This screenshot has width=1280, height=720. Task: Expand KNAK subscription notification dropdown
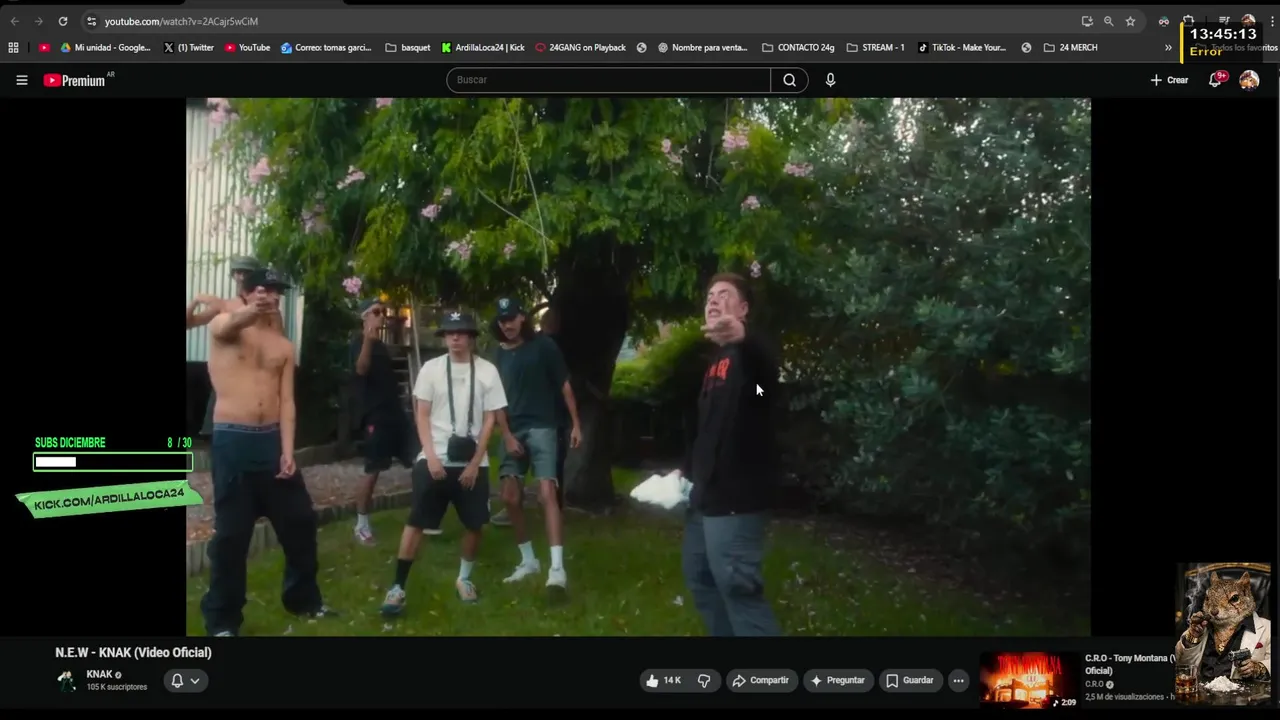[185, 681]
